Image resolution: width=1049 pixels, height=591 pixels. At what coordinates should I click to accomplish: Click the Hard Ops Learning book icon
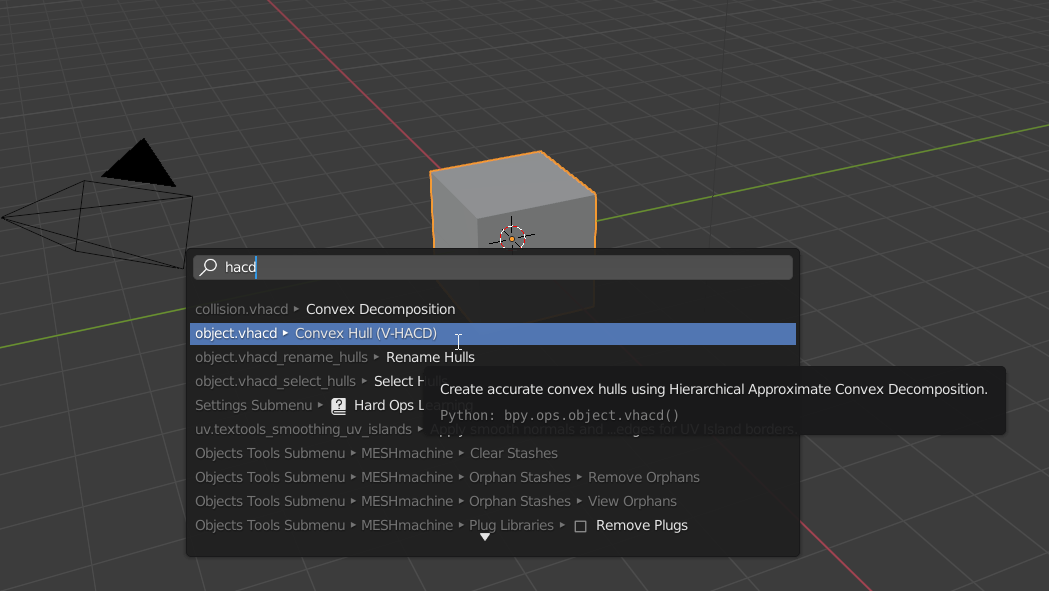coord(338,405)
